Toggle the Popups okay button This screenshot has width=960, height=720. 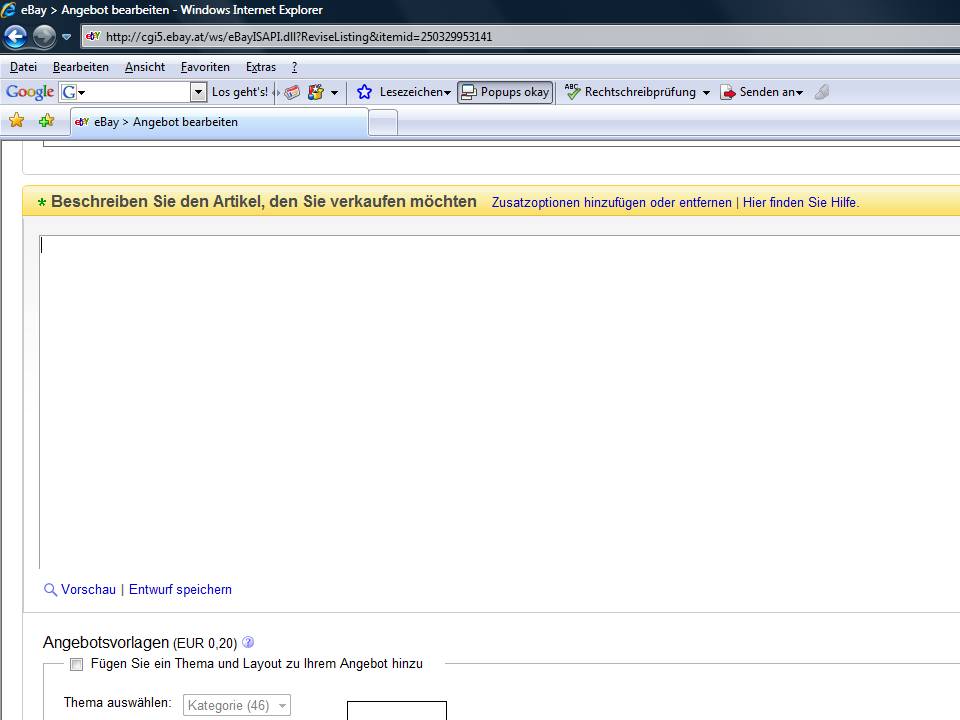point(505,92)
